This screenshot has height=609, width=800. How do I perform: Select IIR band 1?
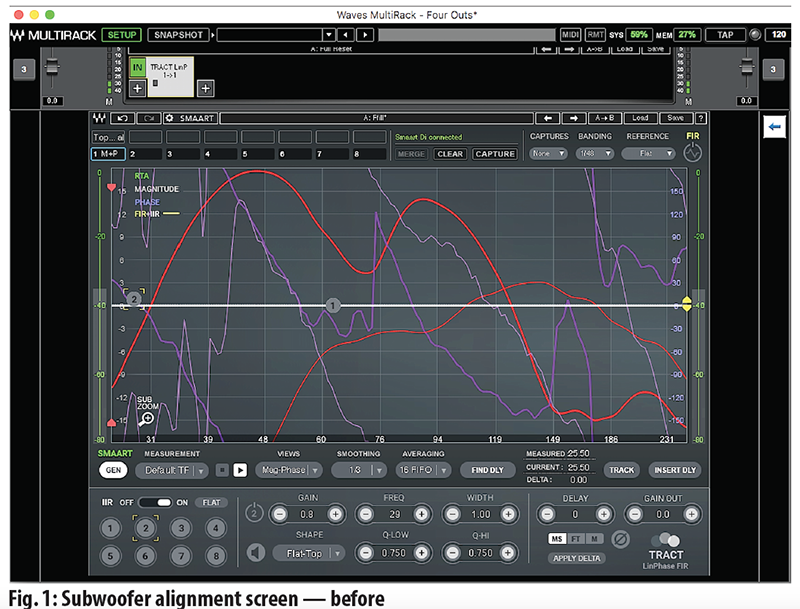coord(110,528)
